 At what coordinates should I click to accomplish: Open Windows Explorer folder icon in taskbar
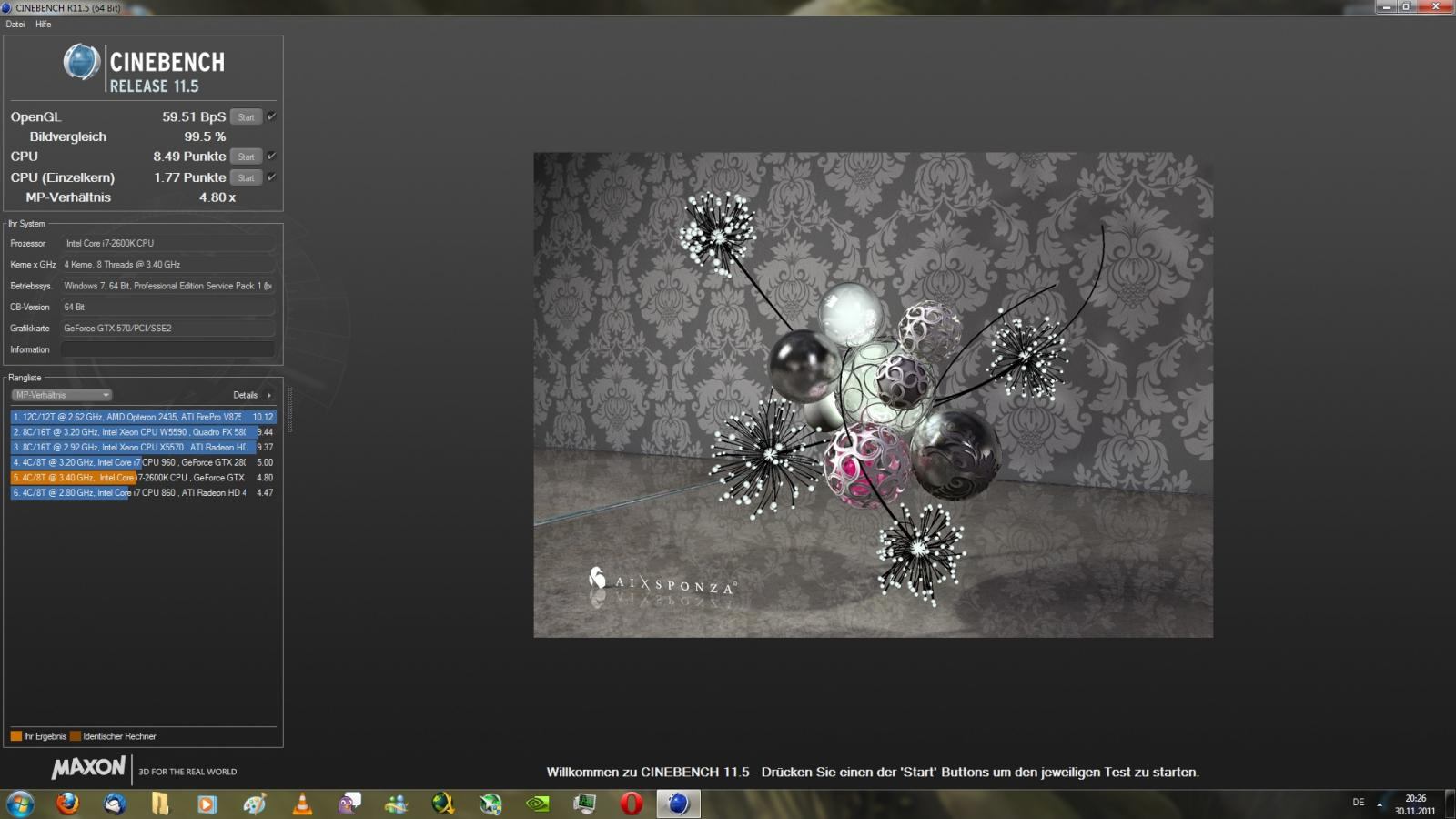(161, 804)
